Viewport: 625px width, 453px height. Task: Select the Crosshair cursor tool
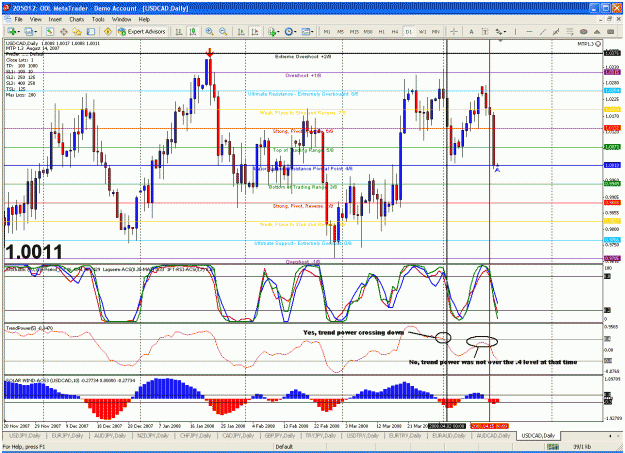pyautogui.click(x=454, y=32)
